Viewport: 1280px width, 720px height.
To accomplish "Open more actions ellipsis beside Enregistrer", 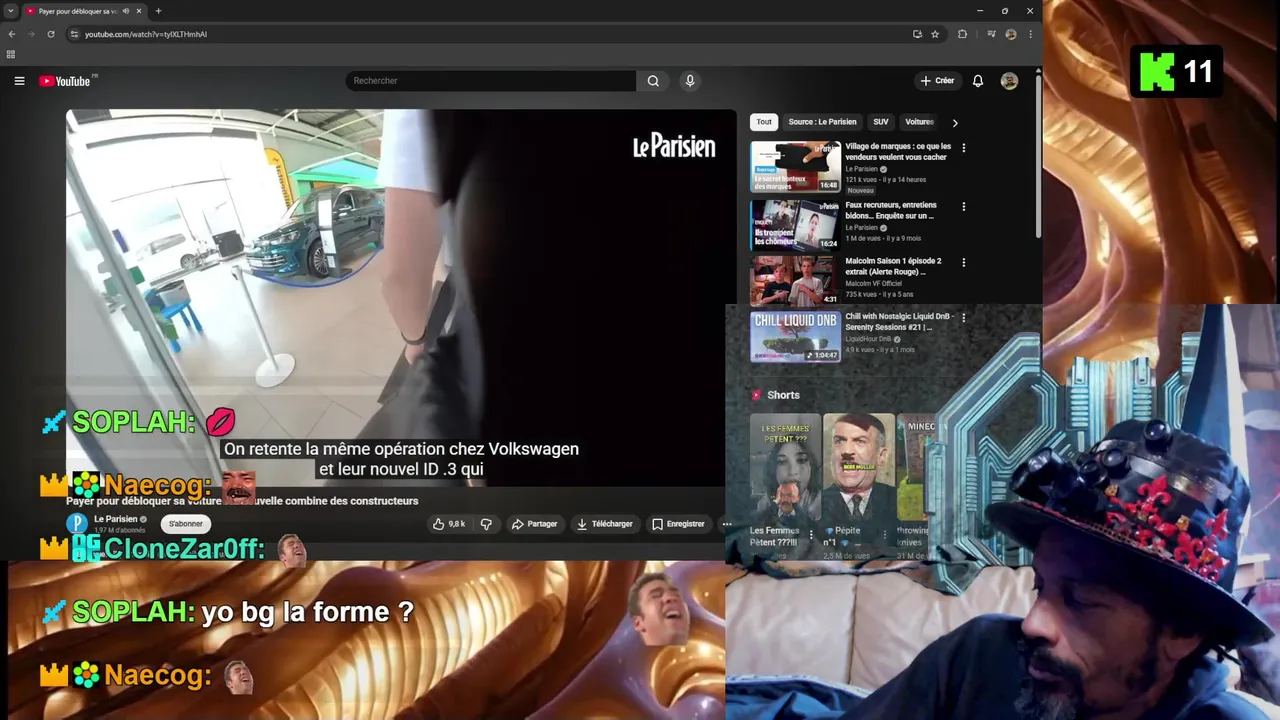I will coord(727,524).
